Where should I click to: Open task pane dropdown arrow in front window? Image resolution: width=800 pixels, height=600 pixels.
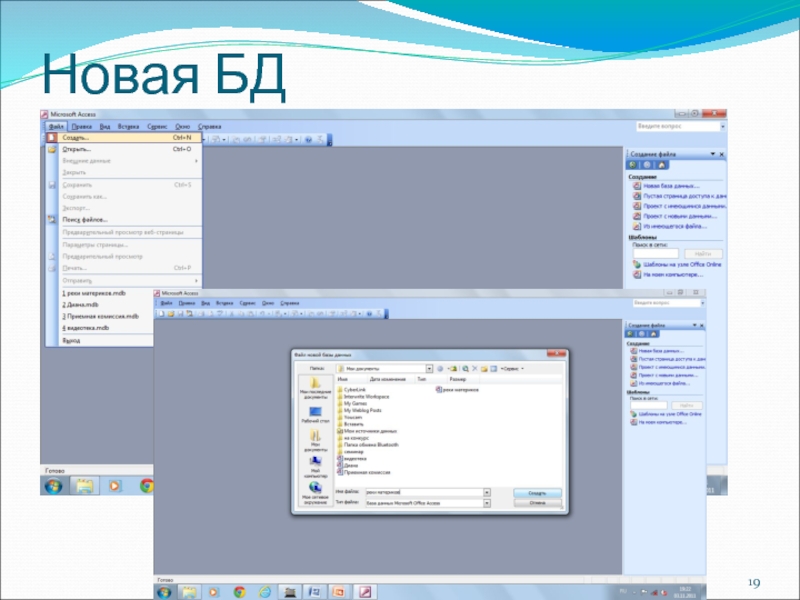(694, 326)
